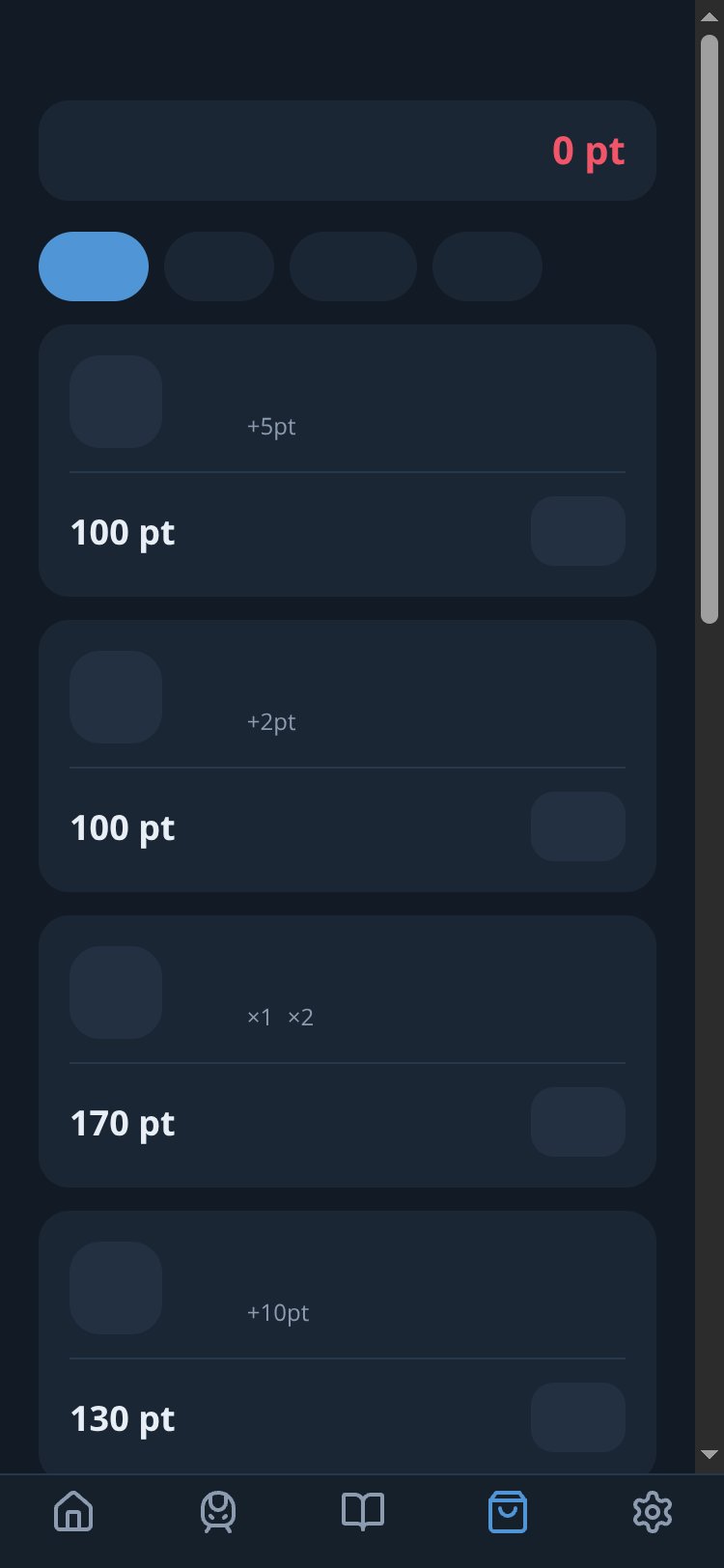Image resolution: width=724 pixels, height=1568 pixels.
Task: Click the item thumbnail on the +10pt card
Action: point(116,1288)
